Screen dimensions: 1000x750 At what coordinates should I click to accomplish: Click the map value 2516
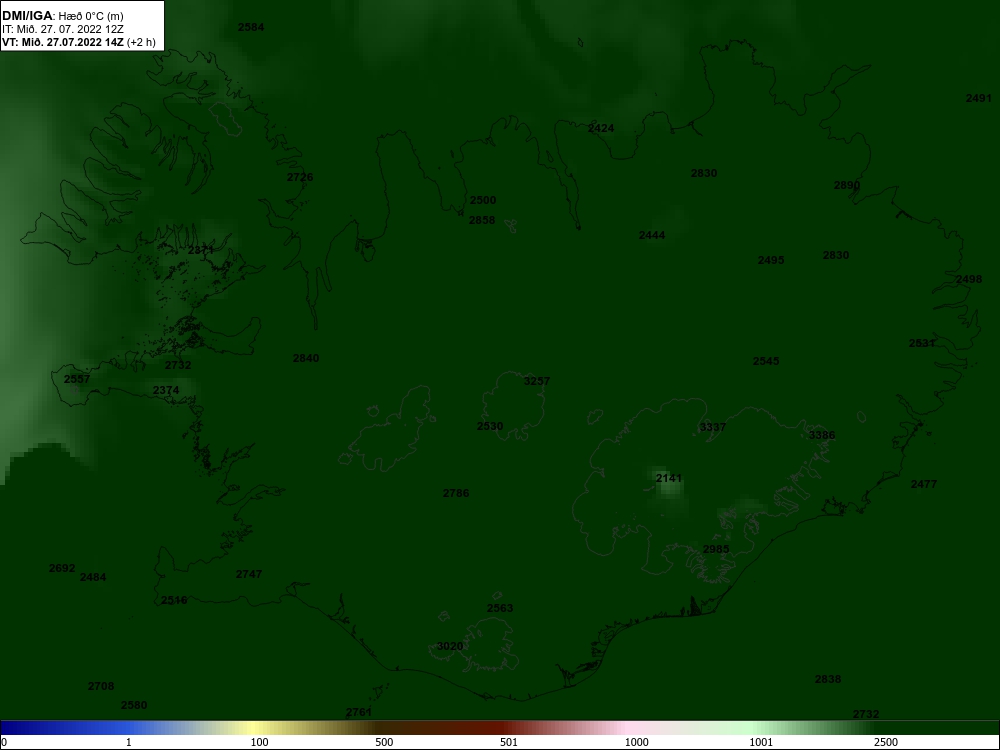pos(174,600)
